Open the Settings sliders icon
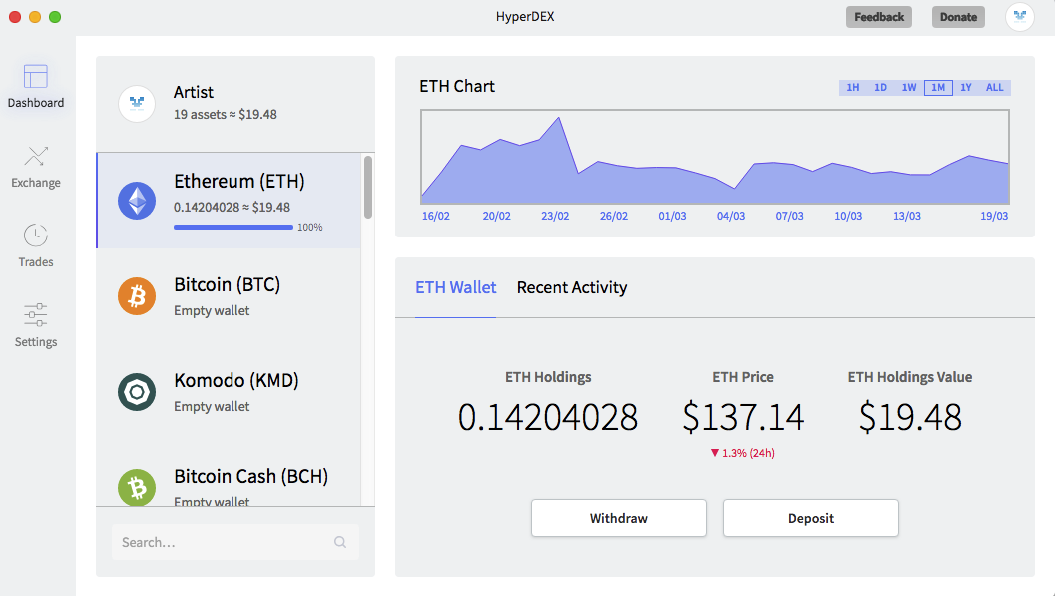The image size is (1055, 596). [x=36, y=315]
